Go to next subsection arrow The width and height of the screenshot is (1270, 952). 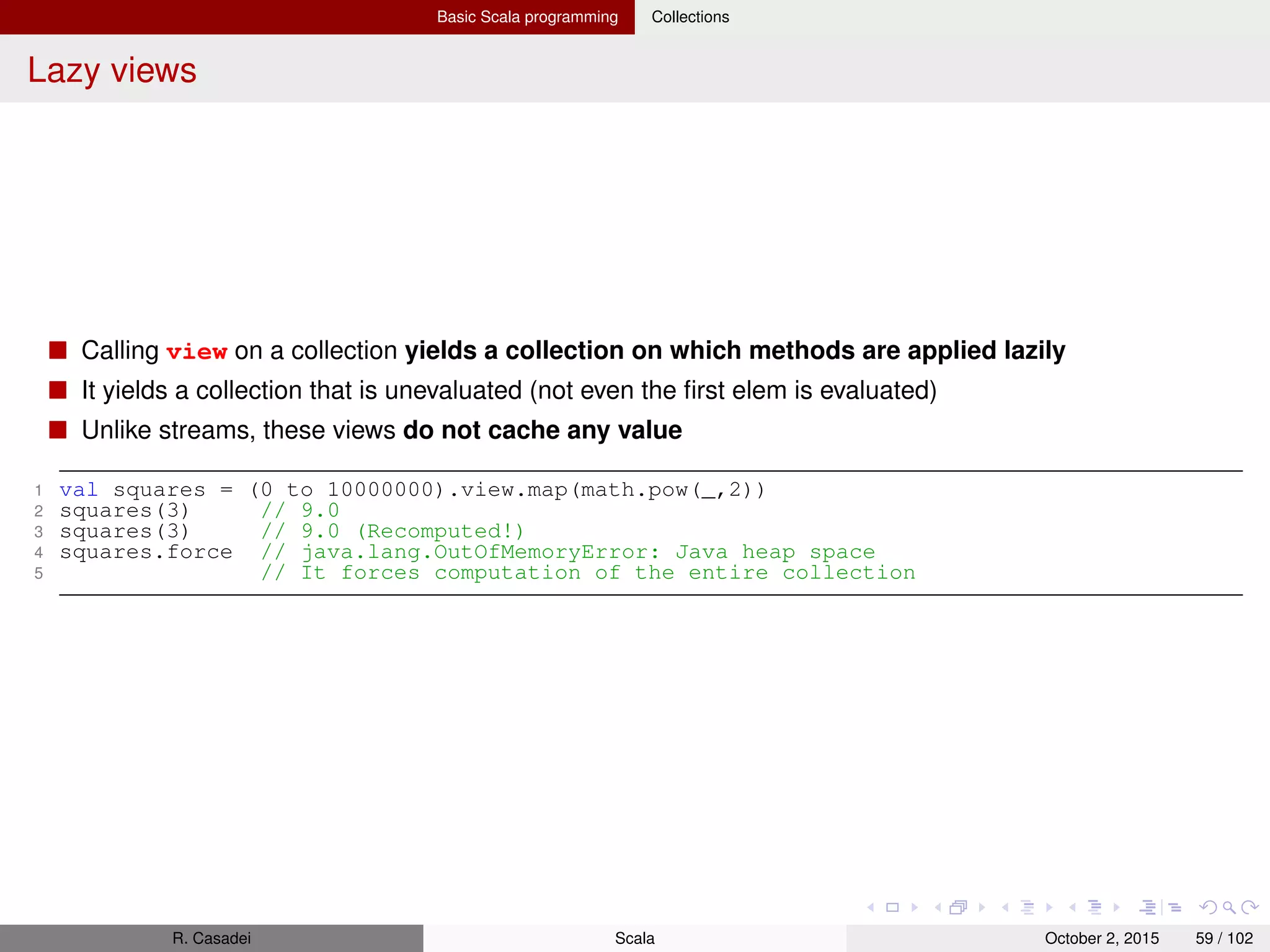click(x=1049, y=907)
